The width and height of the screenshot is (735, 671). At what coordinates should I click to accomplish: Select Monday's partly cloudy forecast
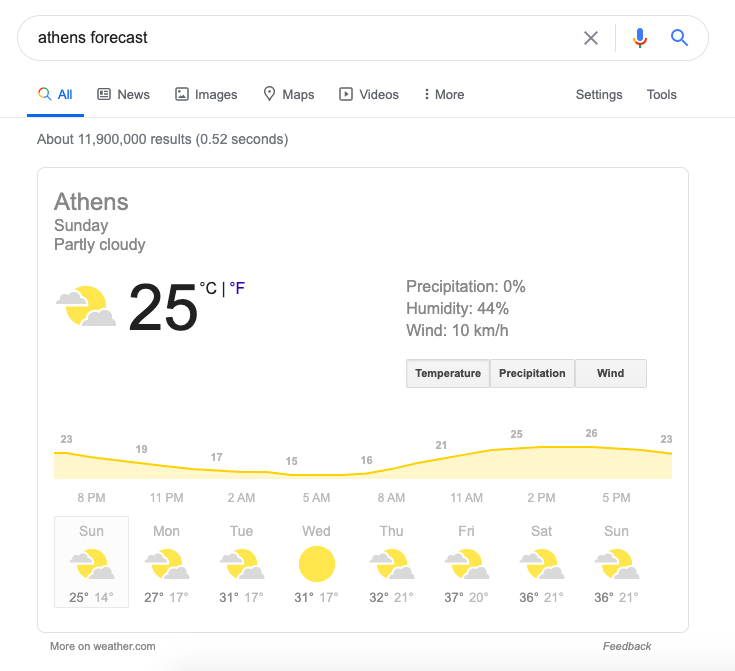coord(166,562)
